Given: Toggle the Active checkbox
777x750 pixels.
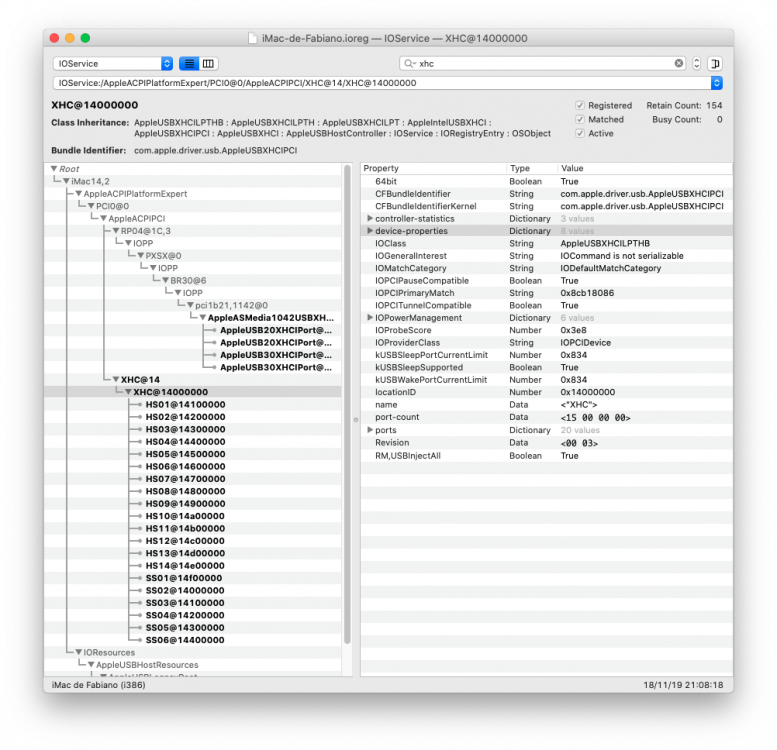Looking at the screenshot, I should [580, 133].
